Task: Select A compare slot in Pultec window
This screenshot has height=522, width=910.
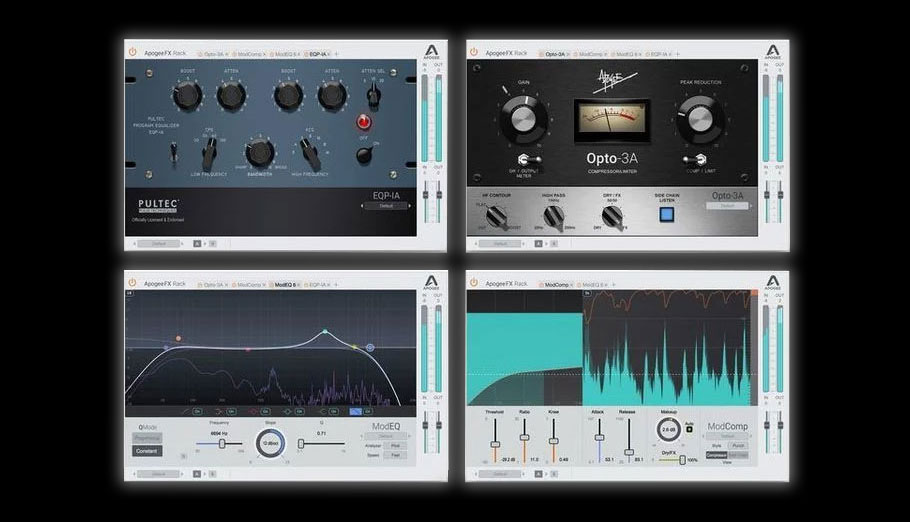Action: click(197, 244)
